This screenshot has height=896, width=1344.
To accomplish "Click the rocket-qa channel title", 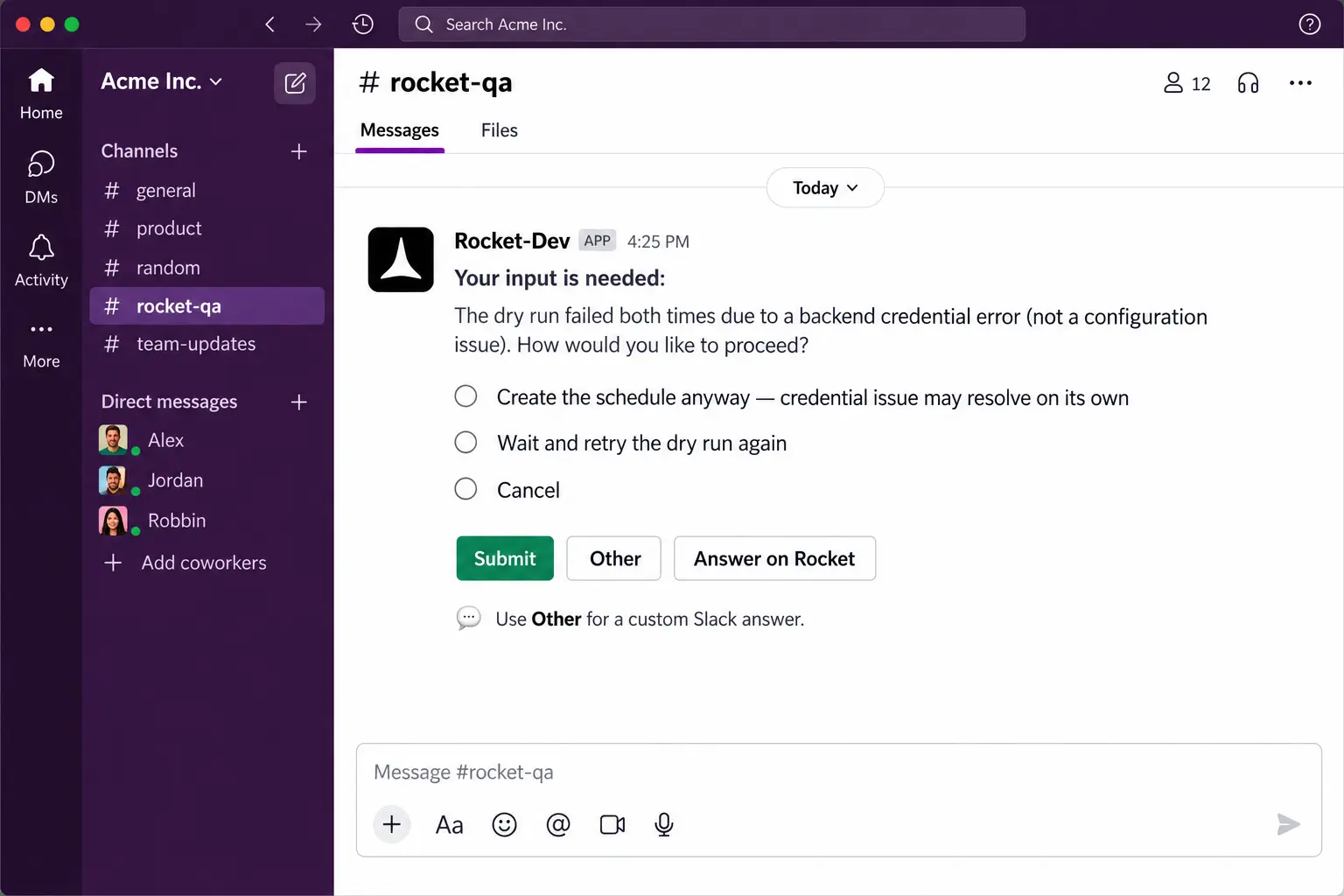I will (x=436, y=82).
